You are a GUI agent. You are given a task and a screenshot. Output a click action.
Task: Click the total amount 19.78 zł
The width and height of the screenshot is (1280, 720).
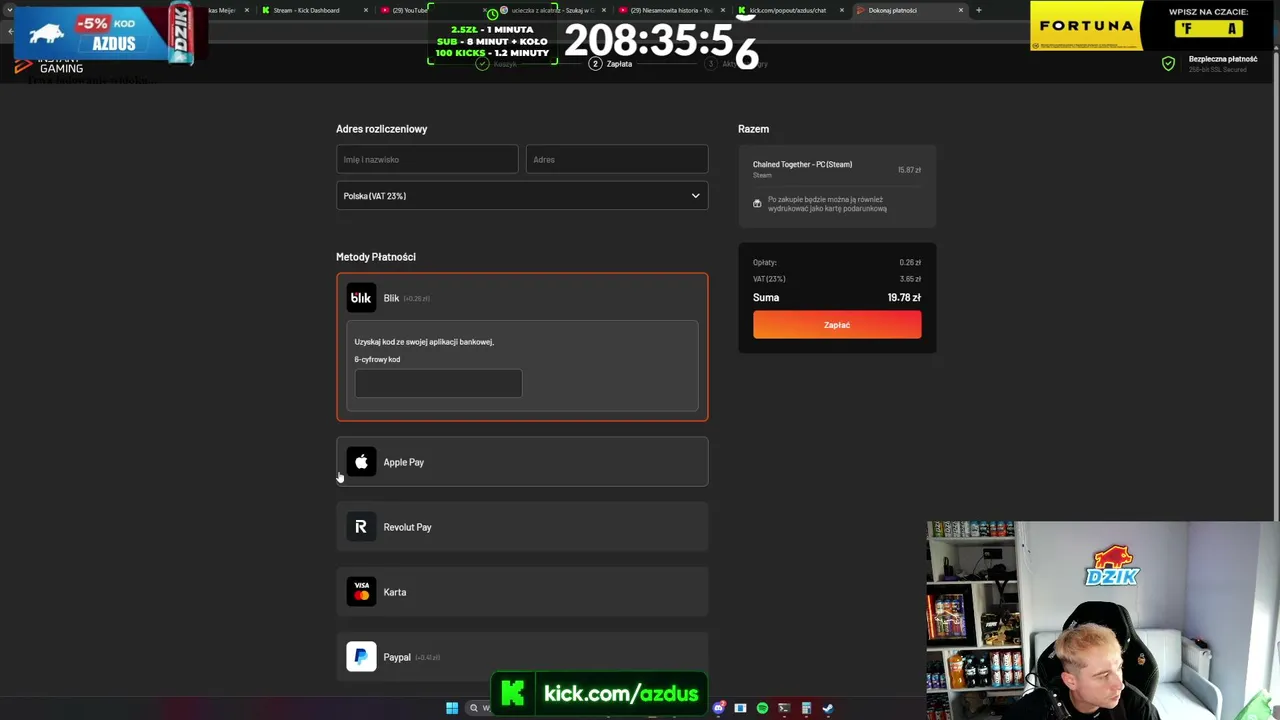coord(904,298)
